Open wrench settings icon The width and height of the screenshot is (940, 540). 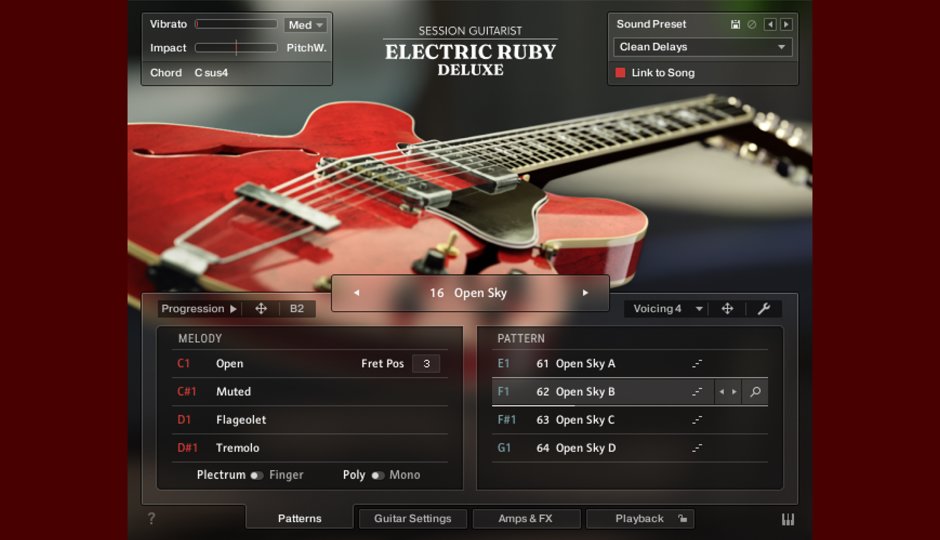[x=764, y=309]
